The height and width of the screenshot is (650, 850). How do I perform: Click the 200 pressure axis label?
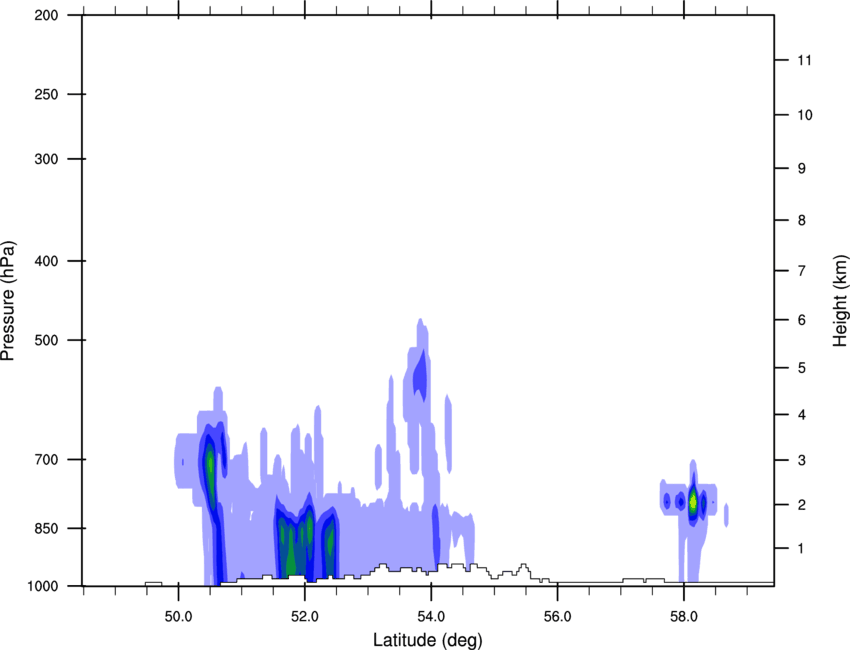point(46,15)
